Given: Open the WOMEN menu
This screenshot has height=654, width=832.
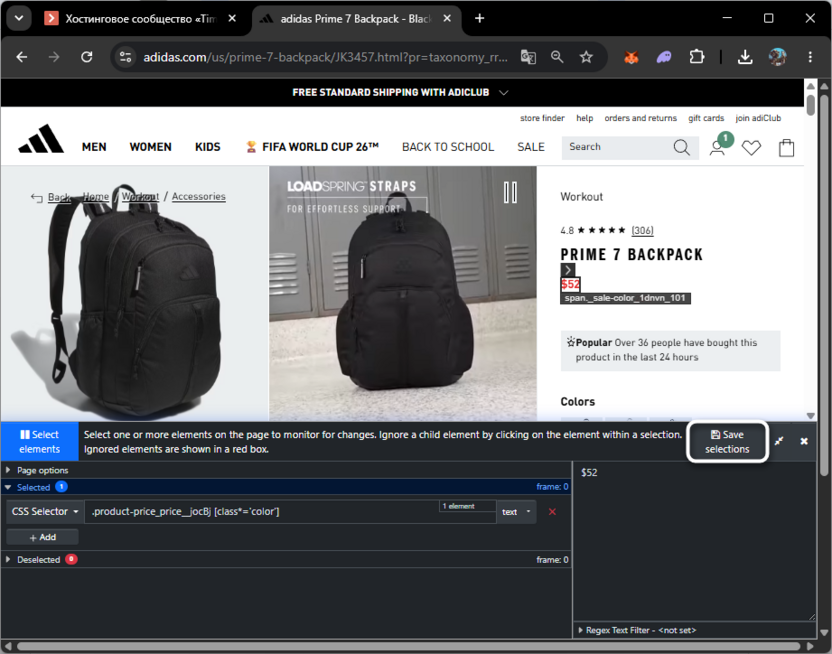Looking at the screenshot, I should pos(151,147).
